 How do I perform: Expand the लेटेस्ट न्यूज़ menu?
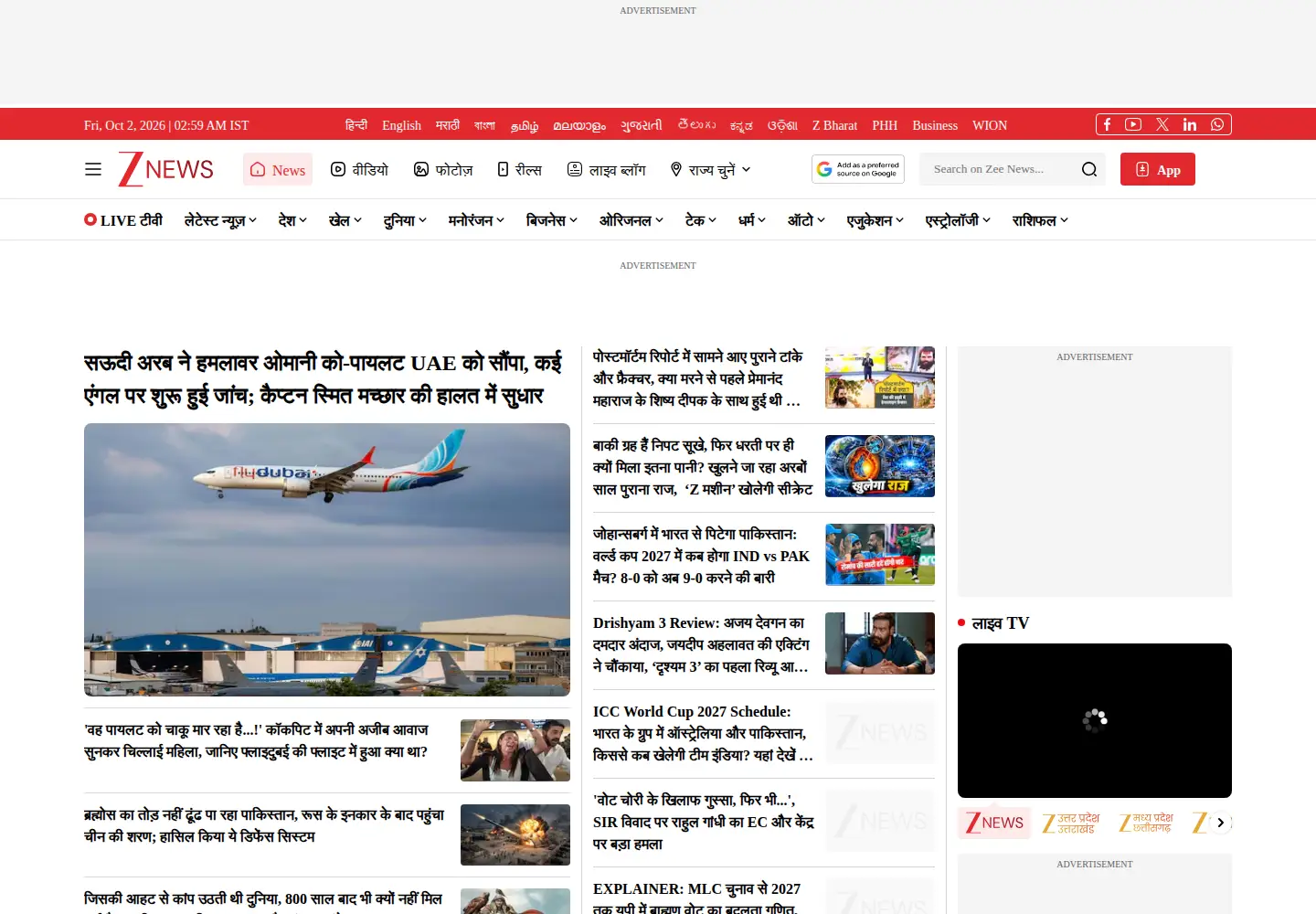(220, 220)
